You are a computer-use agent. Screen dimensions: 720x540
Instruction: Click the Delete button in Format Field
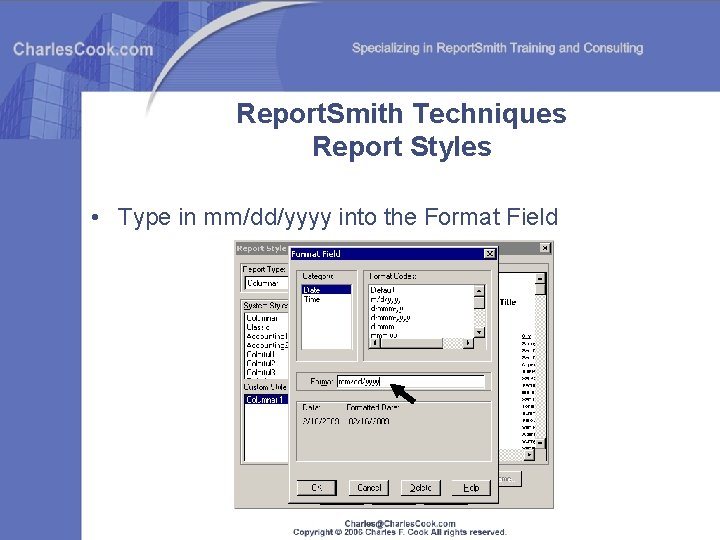(420, 488)
